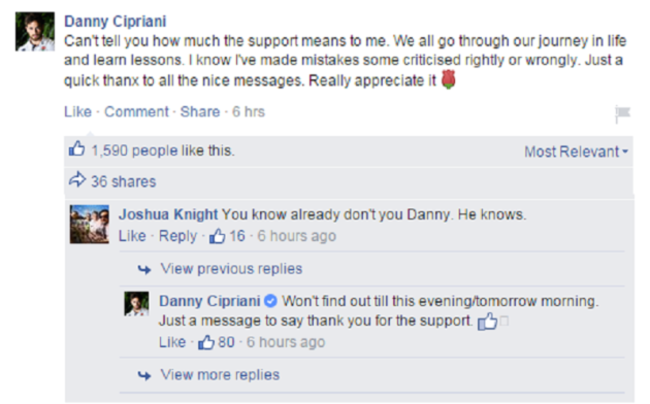Viewport: 650px width, 404px height.
Task: Click the flag icon beside the post
Action: tap(622, 114)
